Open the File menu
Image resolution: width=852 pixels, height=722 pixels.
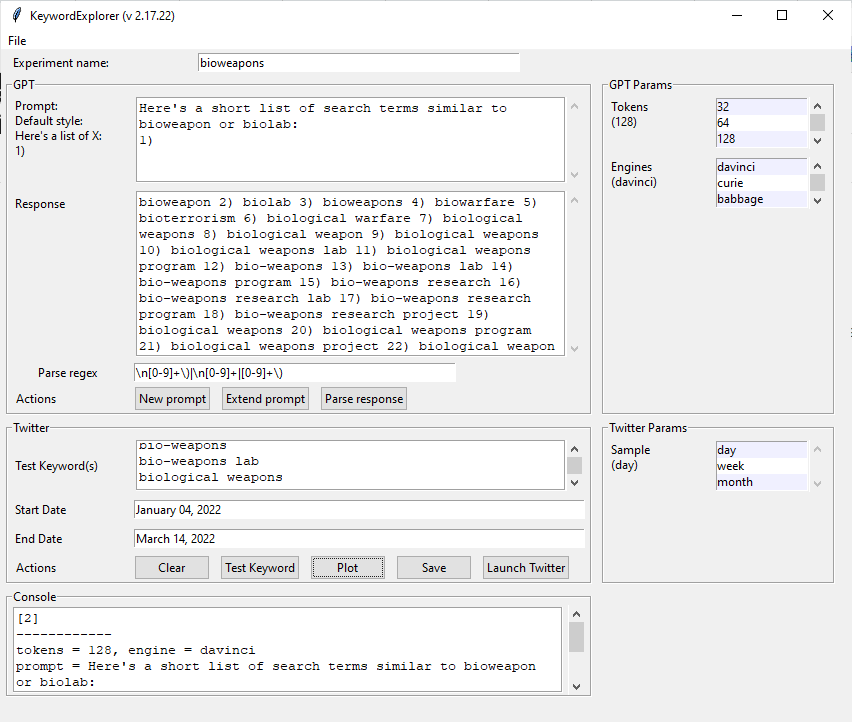17,41
